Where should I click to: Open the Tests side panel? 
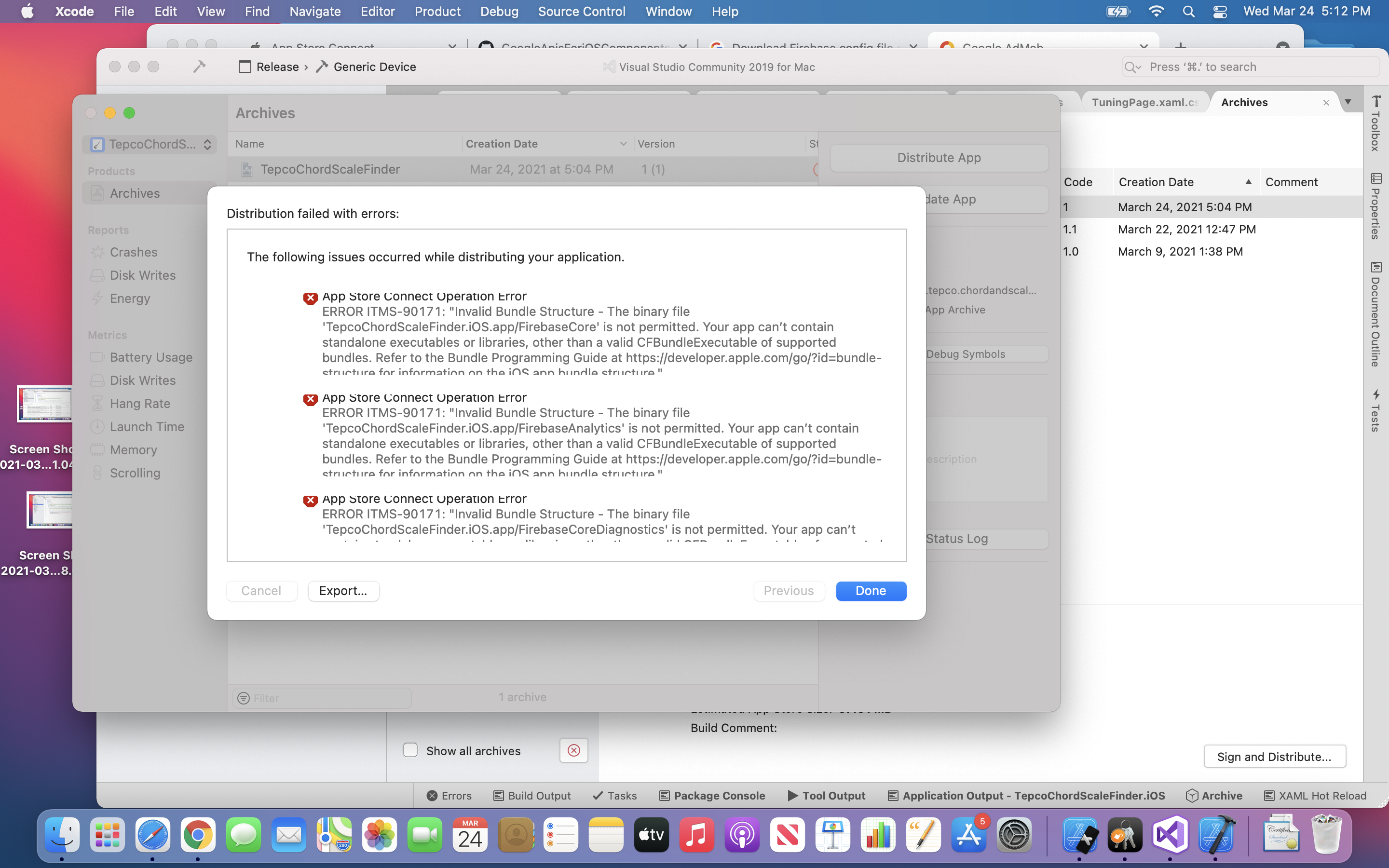click(1376, 410)
